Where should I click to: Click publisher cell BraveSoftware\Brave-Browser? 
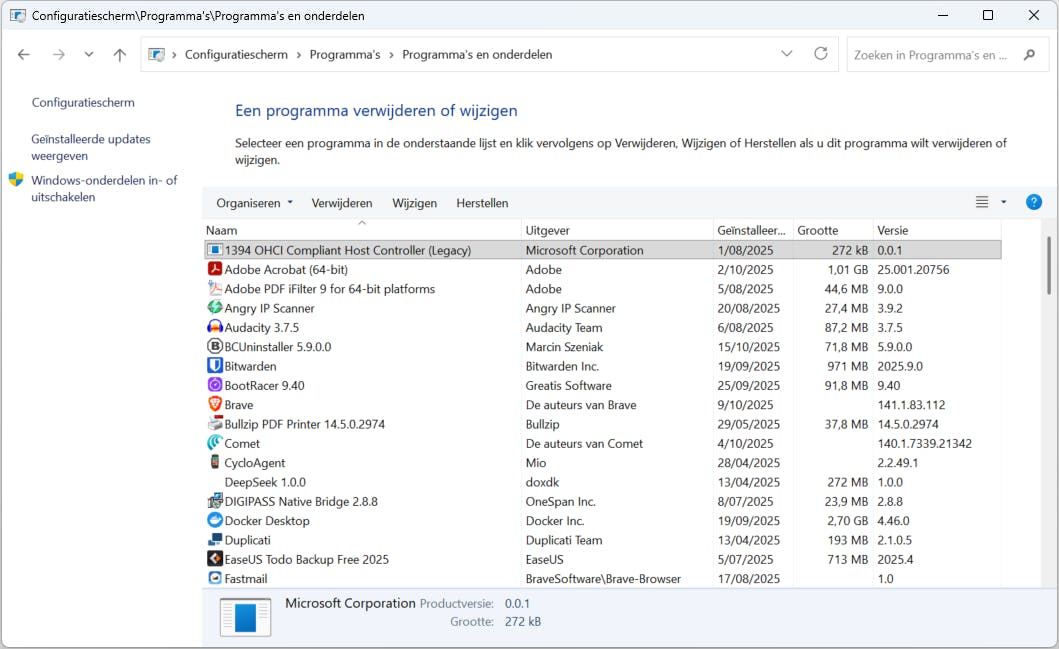pos(603,579)
